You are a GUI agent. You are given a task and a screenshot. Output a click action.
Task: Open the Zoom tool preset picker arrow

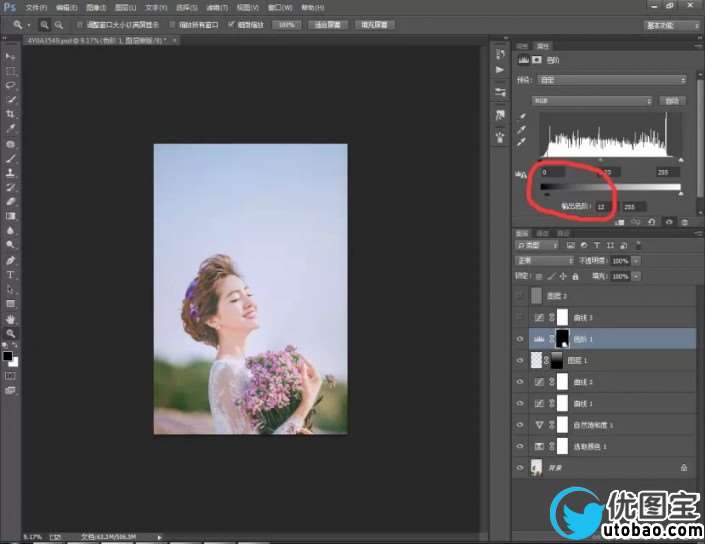tap(28, 25)
